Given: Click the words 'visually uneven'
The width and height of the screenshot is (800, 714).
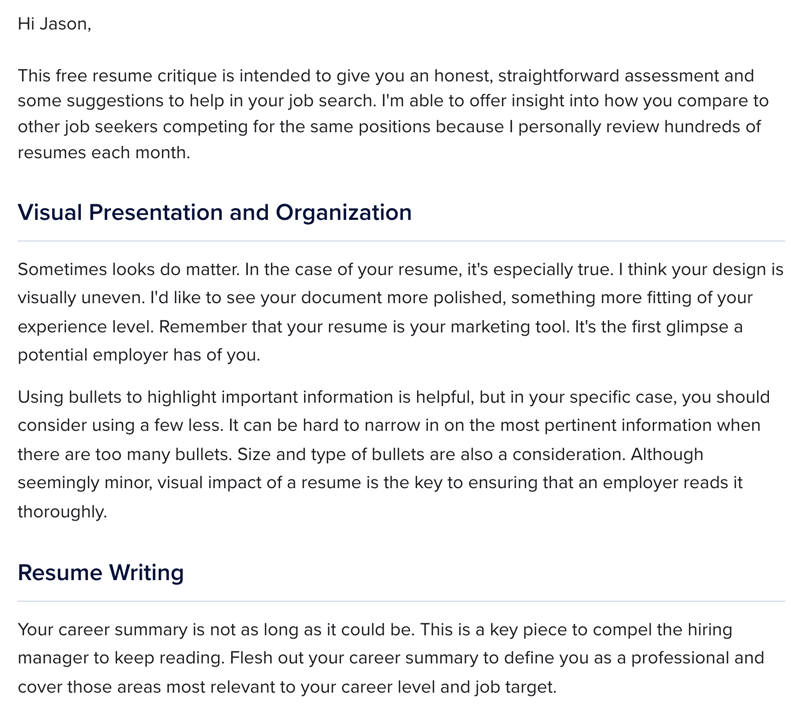Looking at the screenshot, I should click(x=81, y=298).
